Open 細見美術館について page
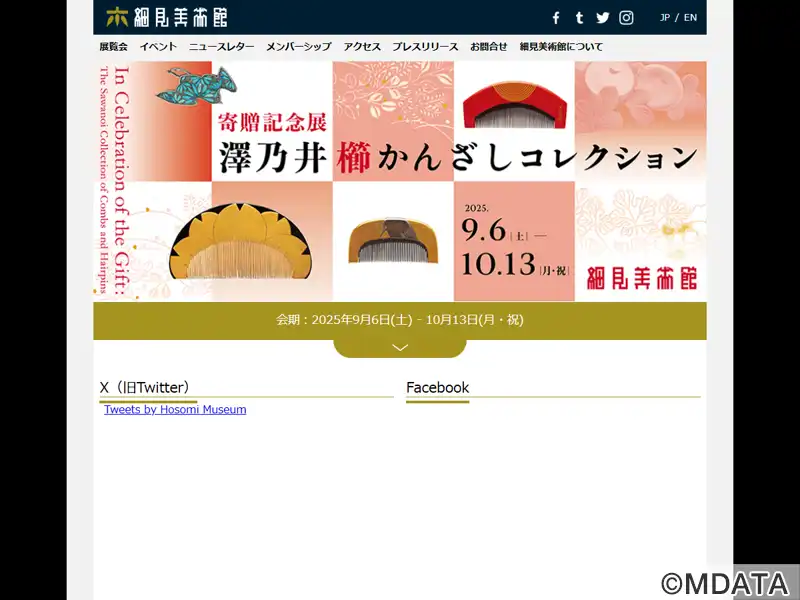800x600 pixels. [561, 46]
